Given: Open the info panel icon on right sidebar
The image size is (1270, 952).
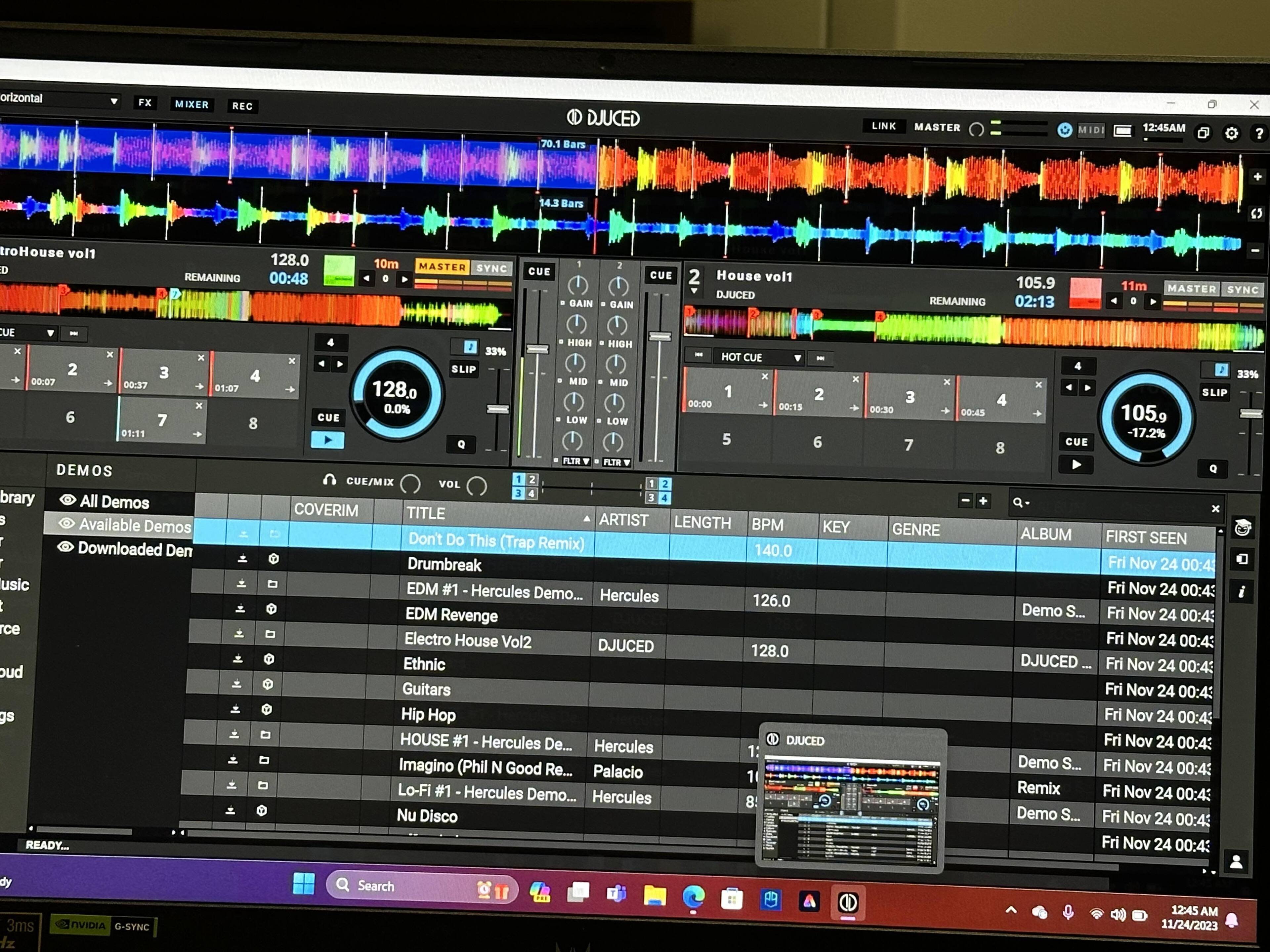Looking at the screenshot, I should coord(1242,592).
